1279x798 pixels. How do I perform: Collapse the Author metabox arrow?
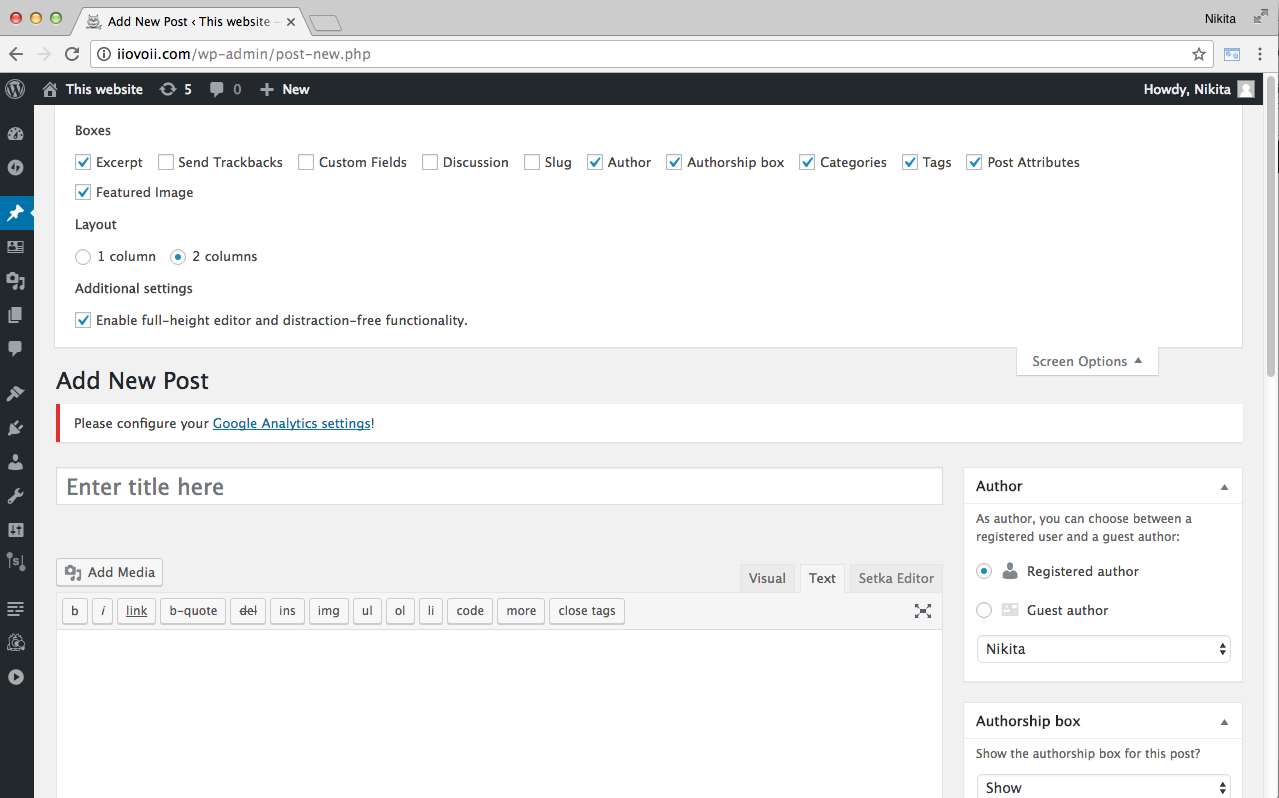[1224, 487]
